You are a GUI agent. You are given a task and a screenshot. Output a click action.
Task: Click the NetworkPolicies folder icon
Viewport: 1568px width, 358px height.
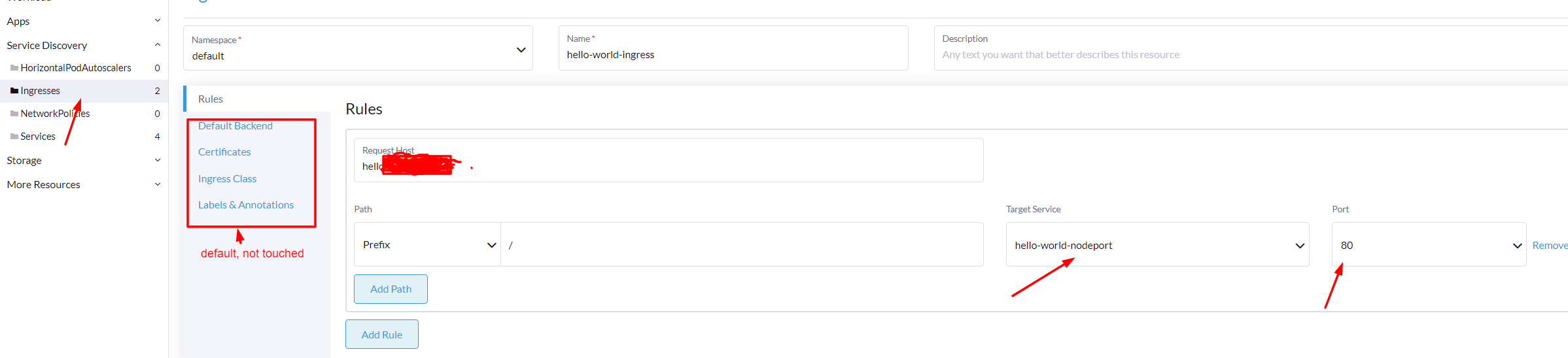click(14, 114)
